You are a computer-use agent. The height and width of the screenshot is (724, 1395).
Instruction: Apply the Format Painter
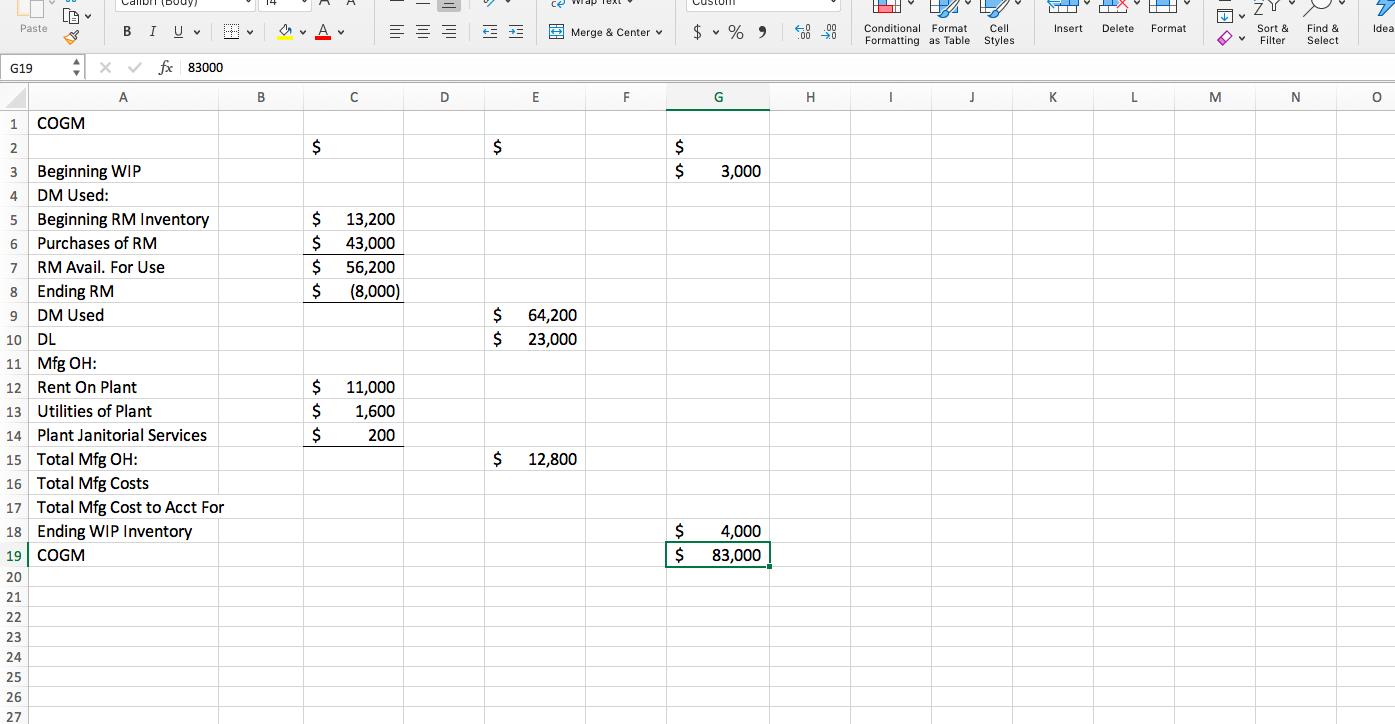pos(71,38)
